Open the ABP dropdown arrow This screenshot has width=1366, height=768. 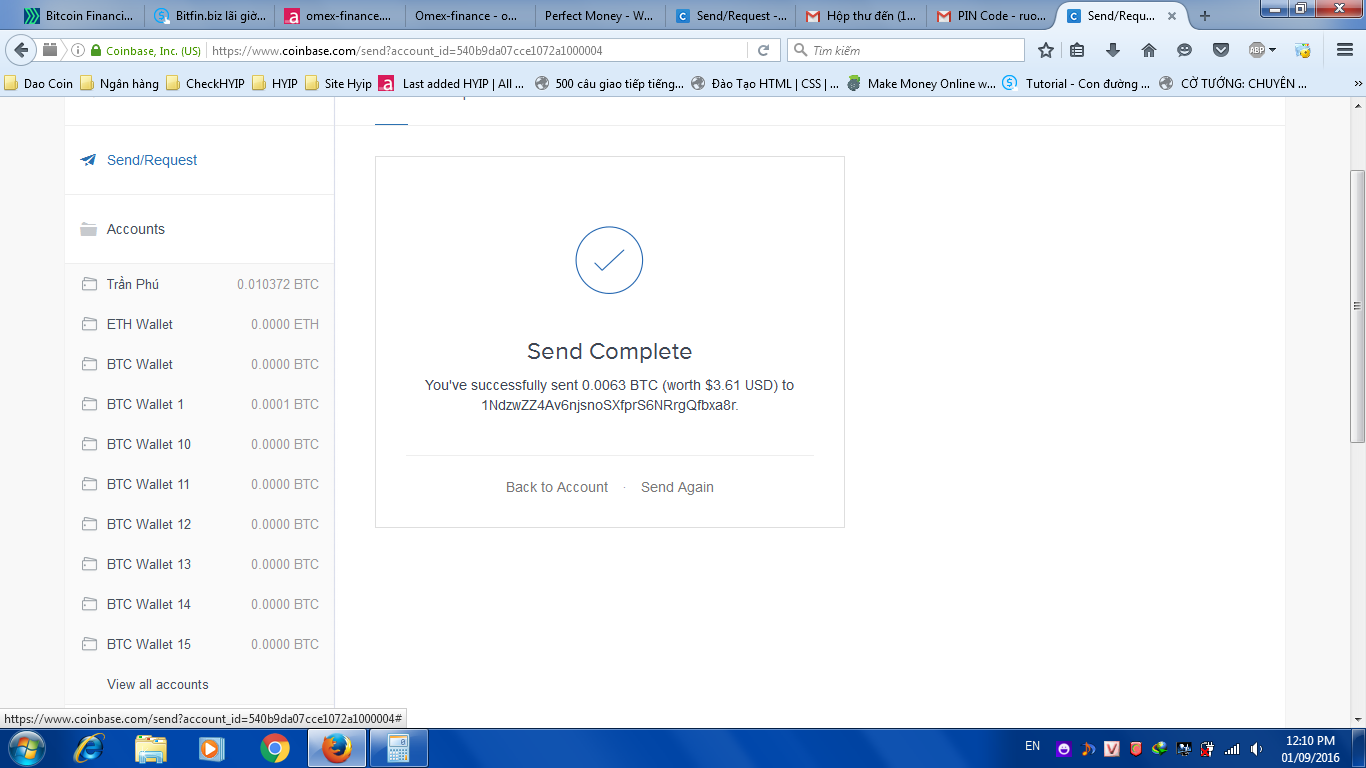click(x=1272, y=50)
